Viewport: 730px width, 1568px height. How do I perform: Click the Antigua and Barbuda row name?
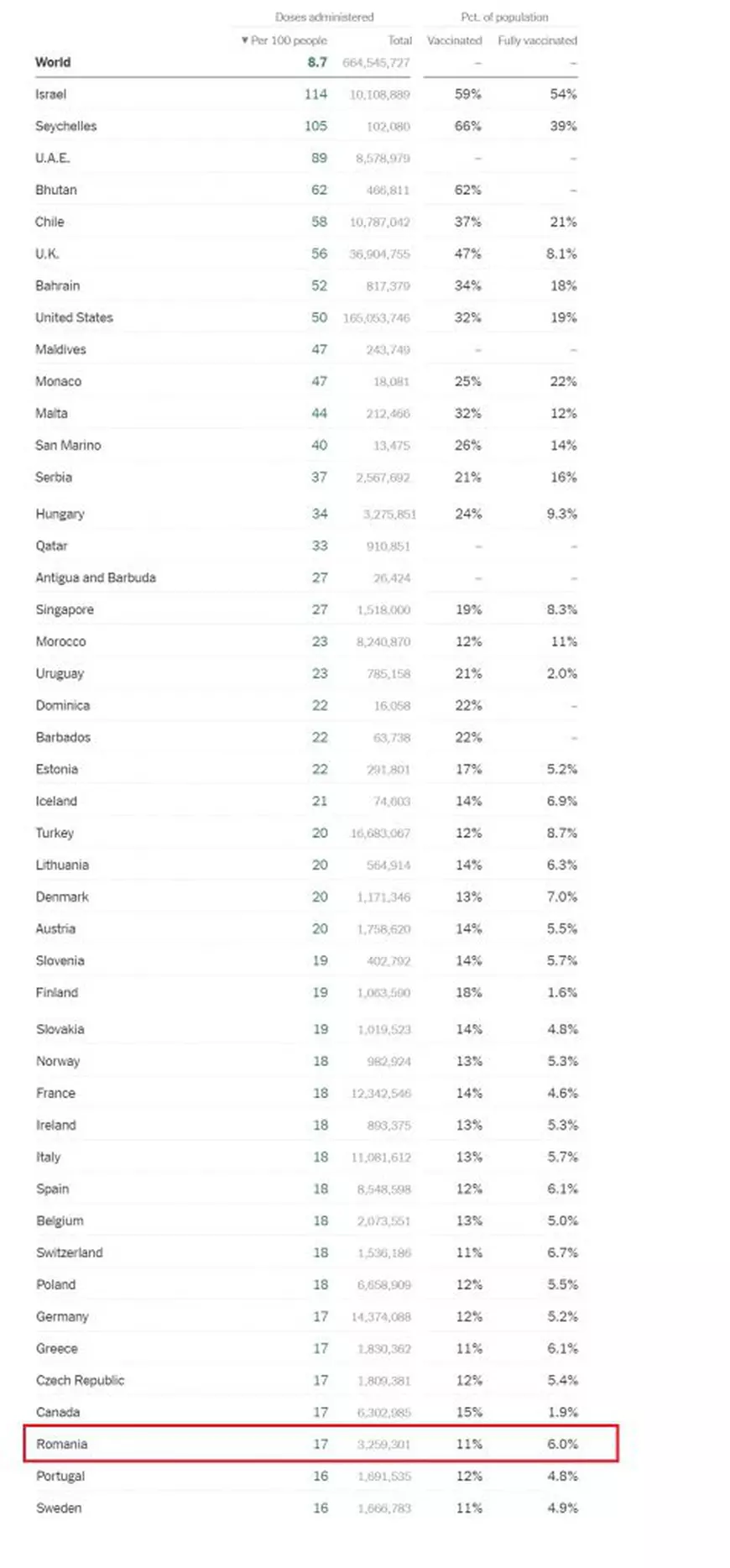point(95,578)
